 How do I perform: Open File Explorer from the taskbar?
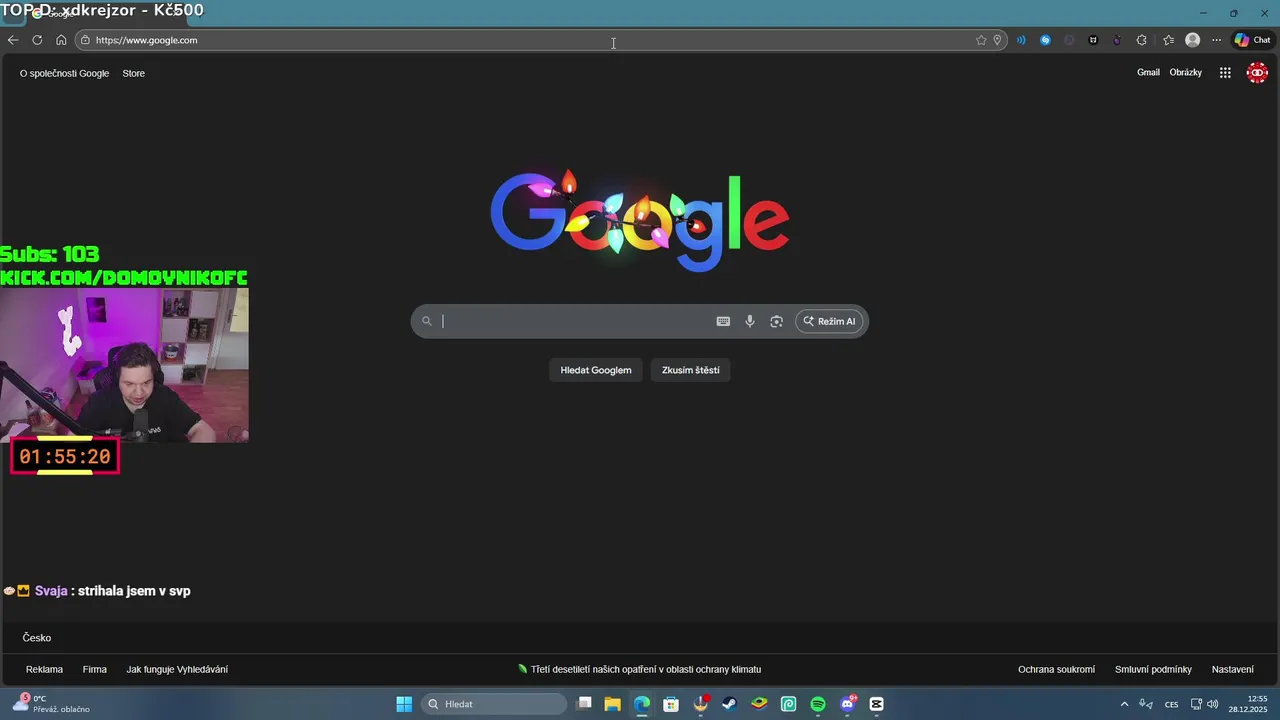click(613, 704)
